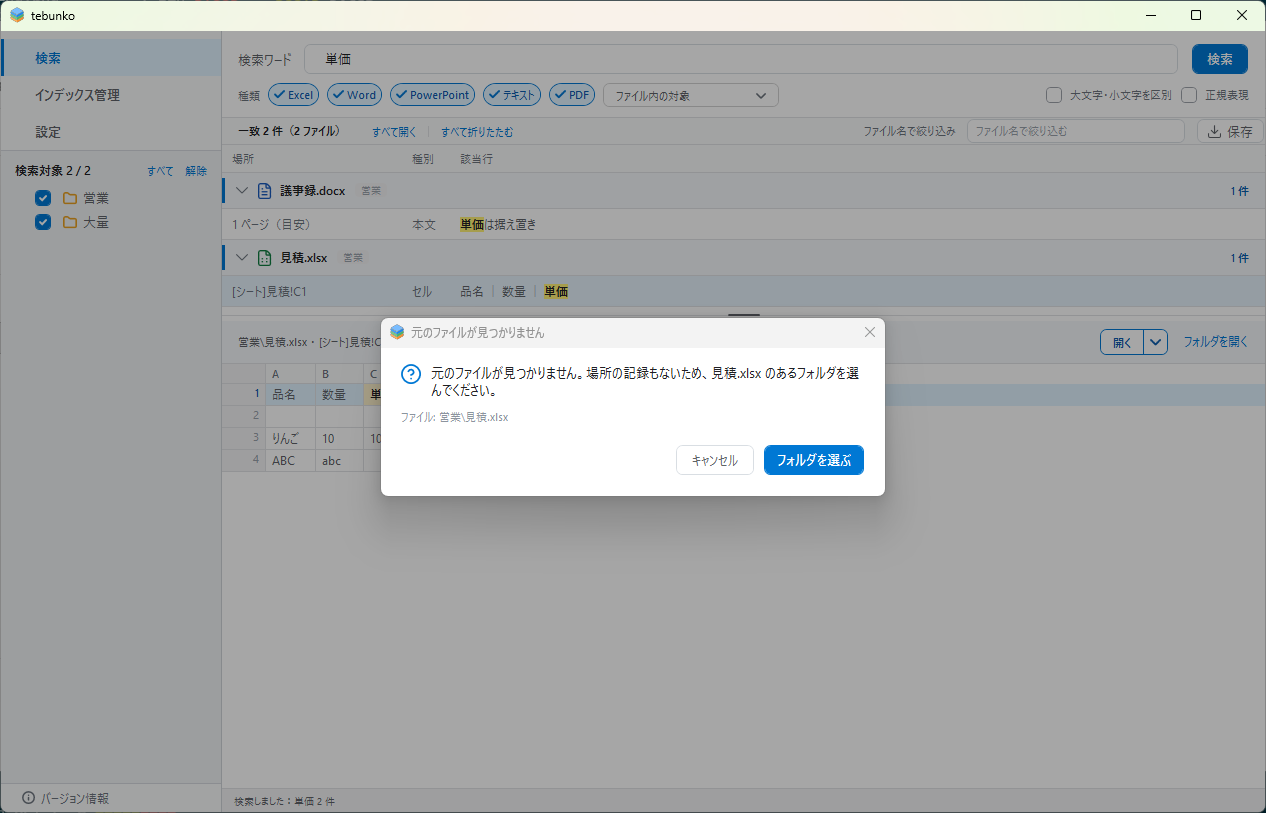Click the 検索しました：単価 2 件 status text
The width and height of the screenshot is (1266, 813).
[x=285, y=801]
